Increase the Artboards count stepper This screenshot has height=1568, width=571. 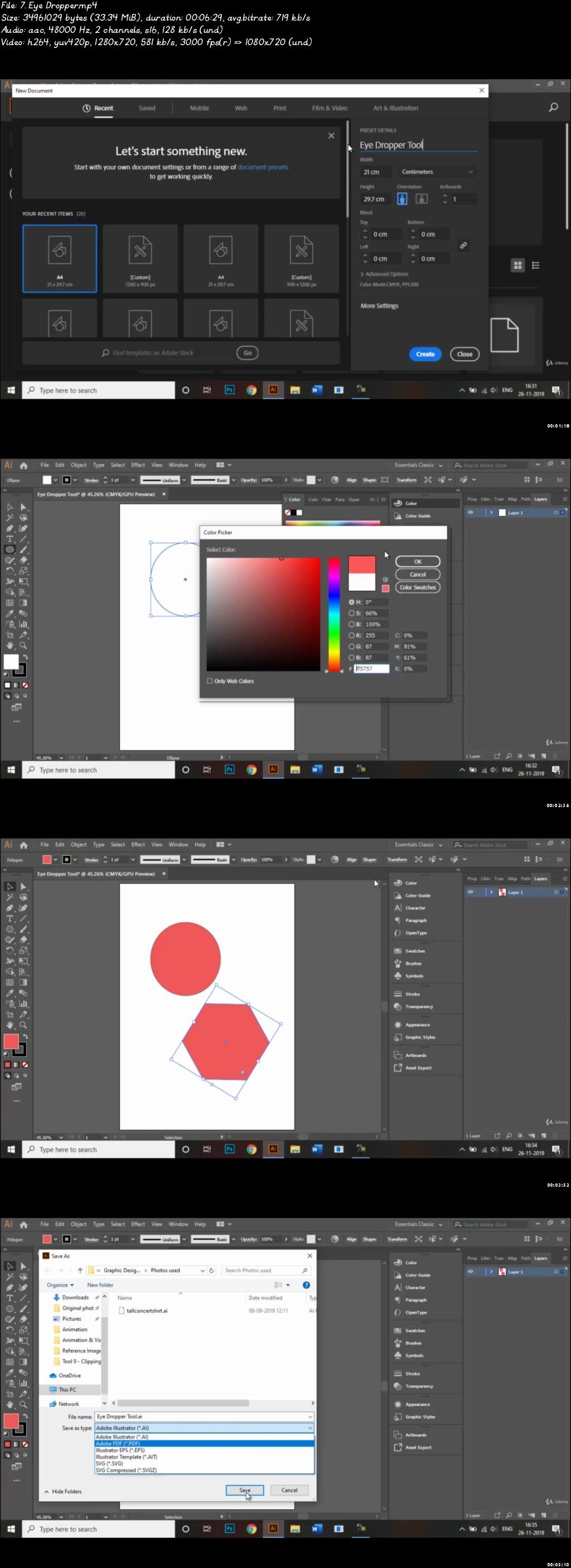pyautogui.click(x=445, y=196)
